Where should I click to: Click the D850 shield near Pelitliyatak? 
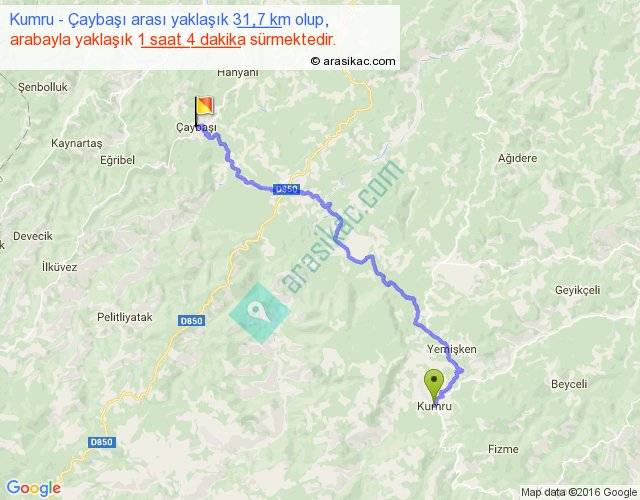coord(191,320)
